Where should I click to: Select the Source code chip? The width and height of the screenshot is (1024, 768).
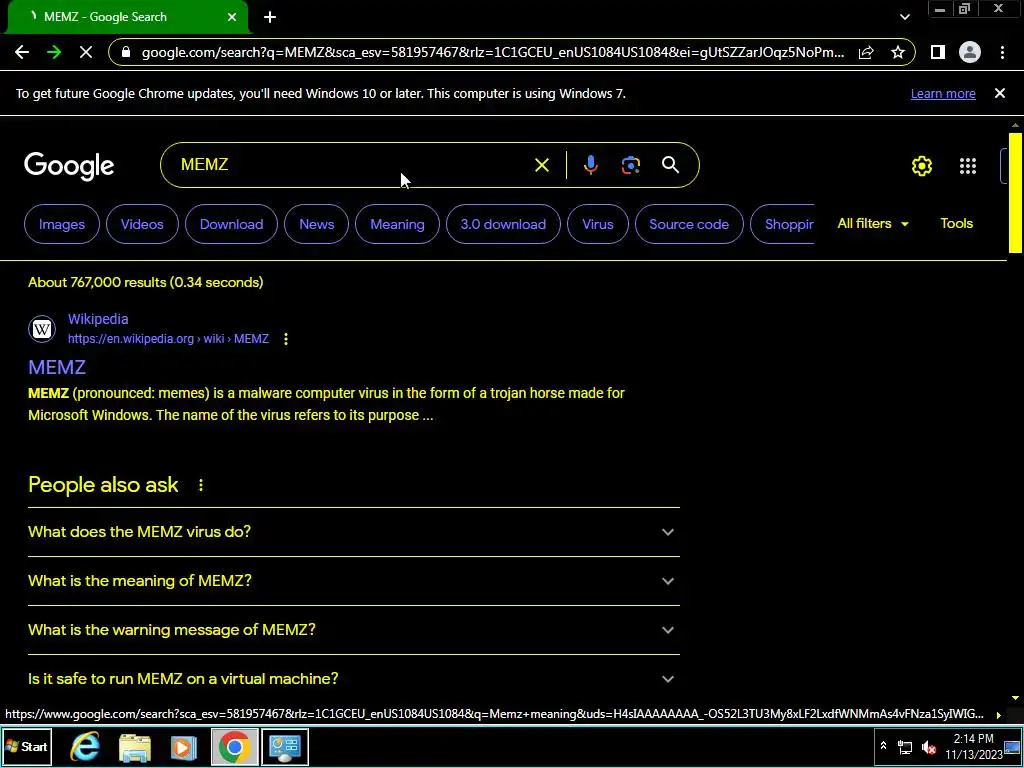coord(689,224)
